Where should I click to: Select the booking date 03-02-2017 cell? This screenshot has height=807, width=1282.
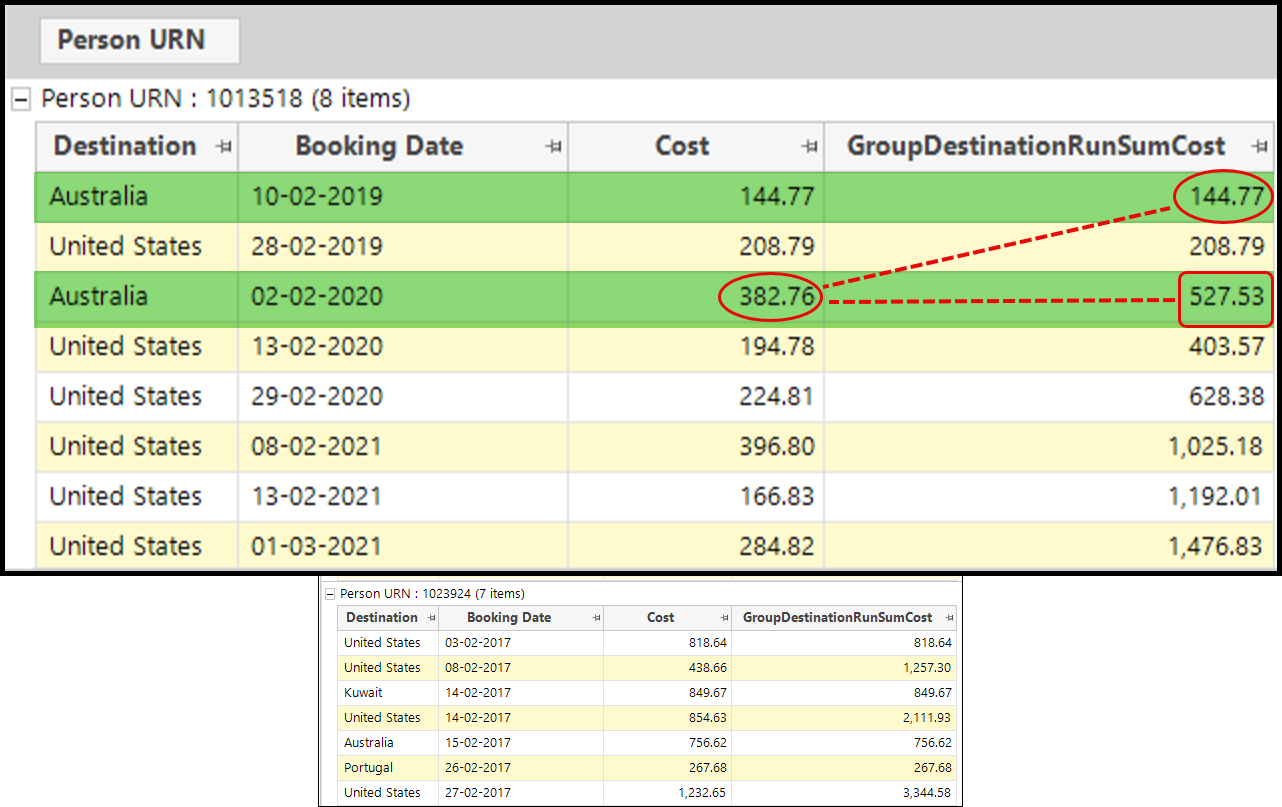[x=521, y=643]
